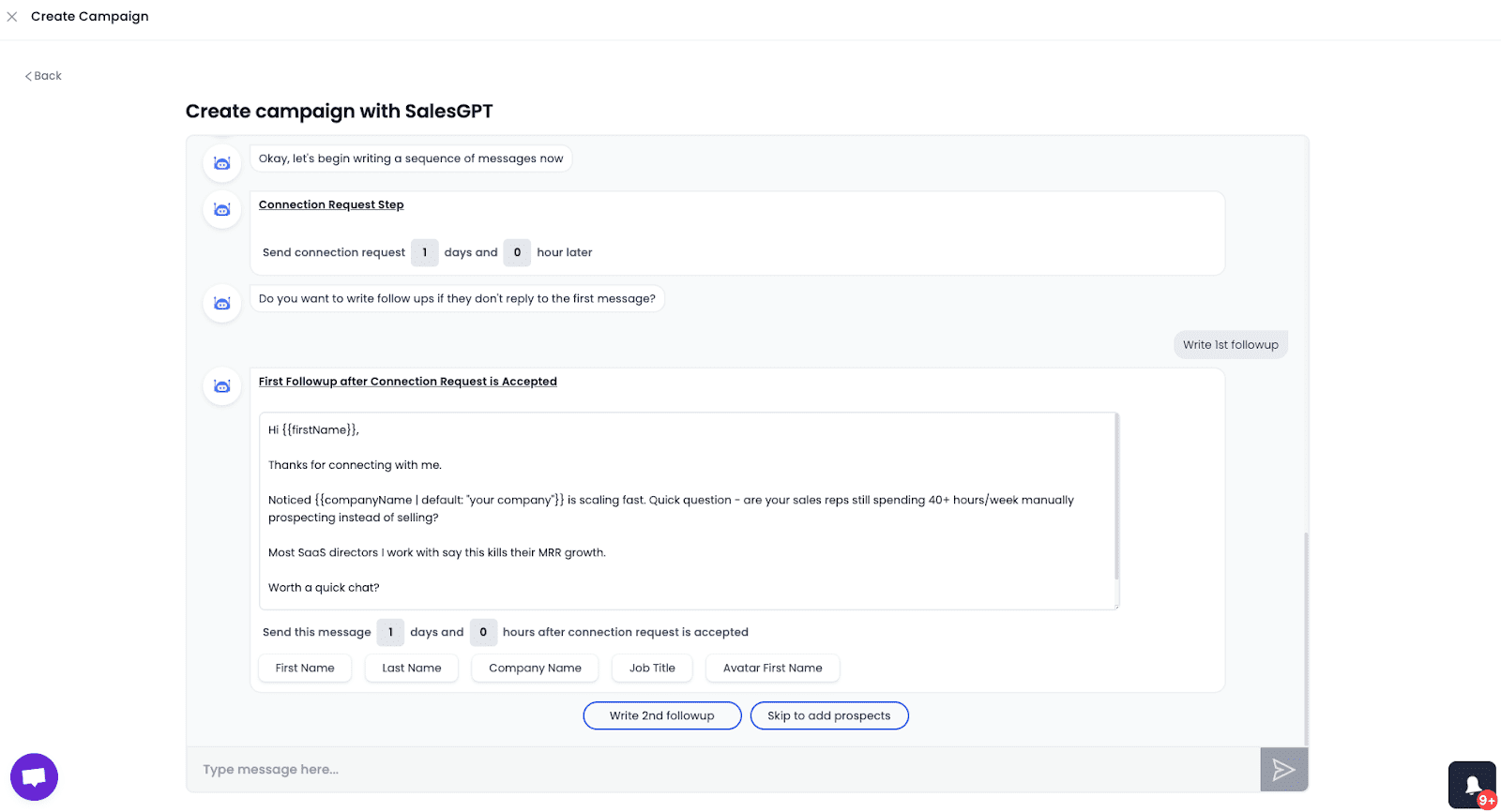Open the purple chat support widget
1501x812 pixels.
pyautogui.click(x=34, y=777)
